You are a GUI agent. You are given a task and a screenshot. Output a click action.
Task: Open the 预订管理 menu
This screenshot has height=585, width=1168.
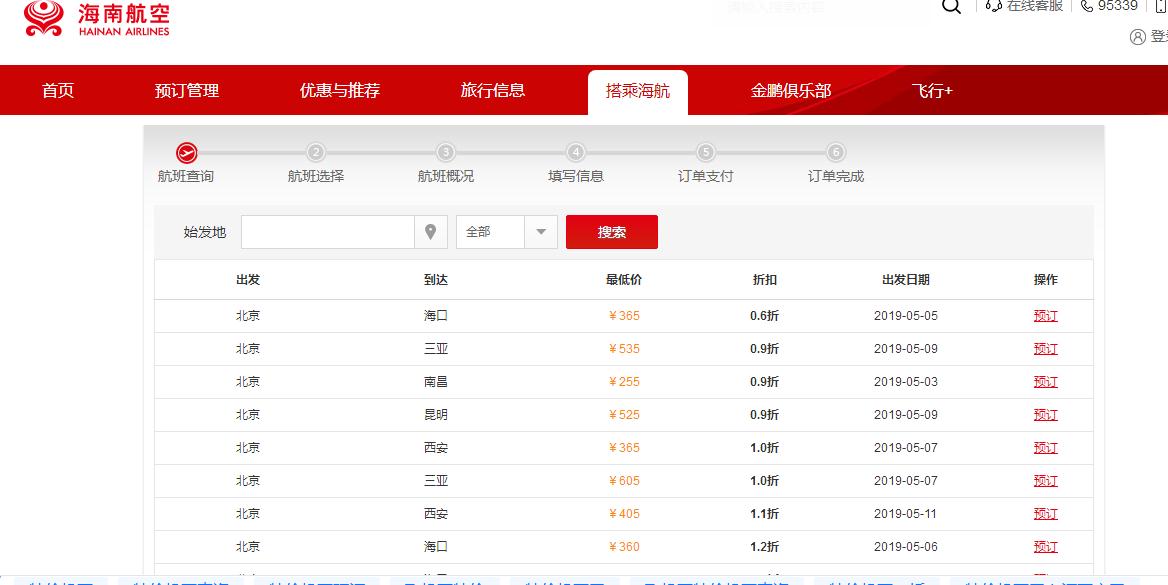coord(187,91)
